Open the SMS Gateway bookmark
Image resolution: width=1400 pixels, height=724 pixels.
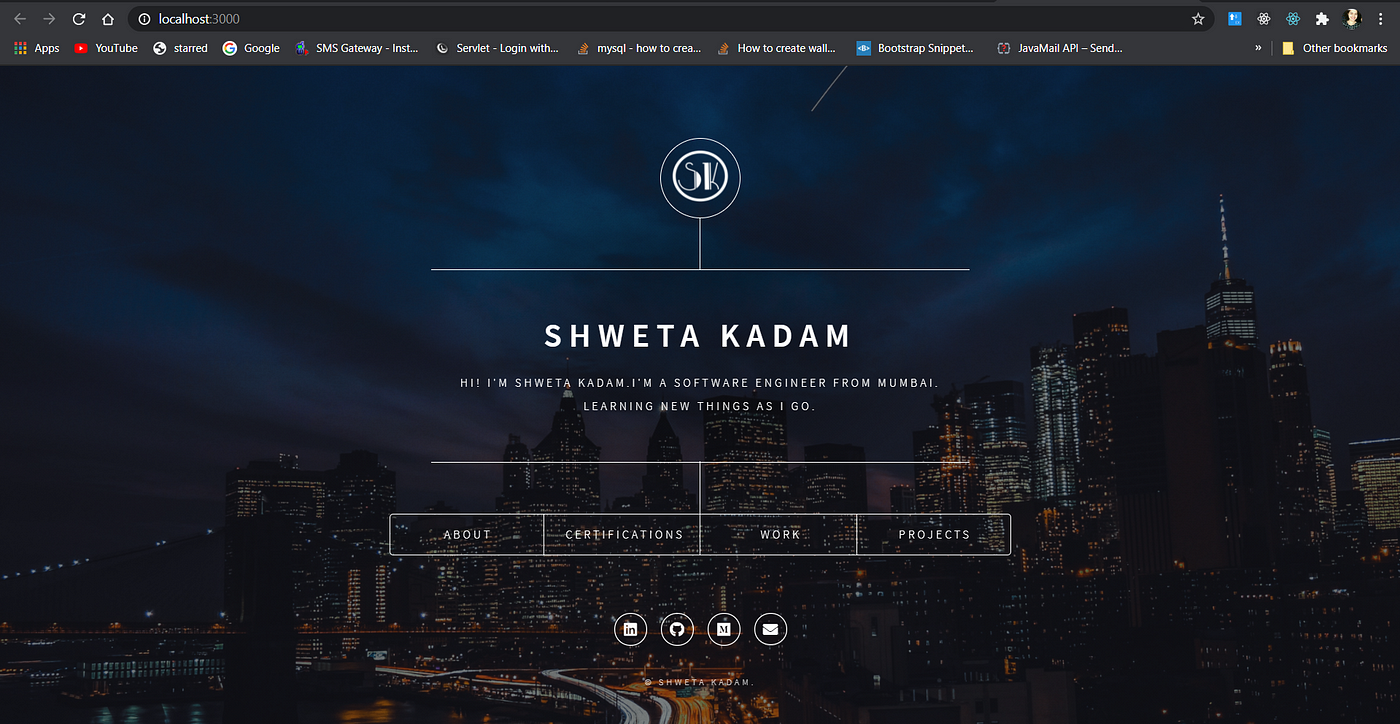pos(357,48)
